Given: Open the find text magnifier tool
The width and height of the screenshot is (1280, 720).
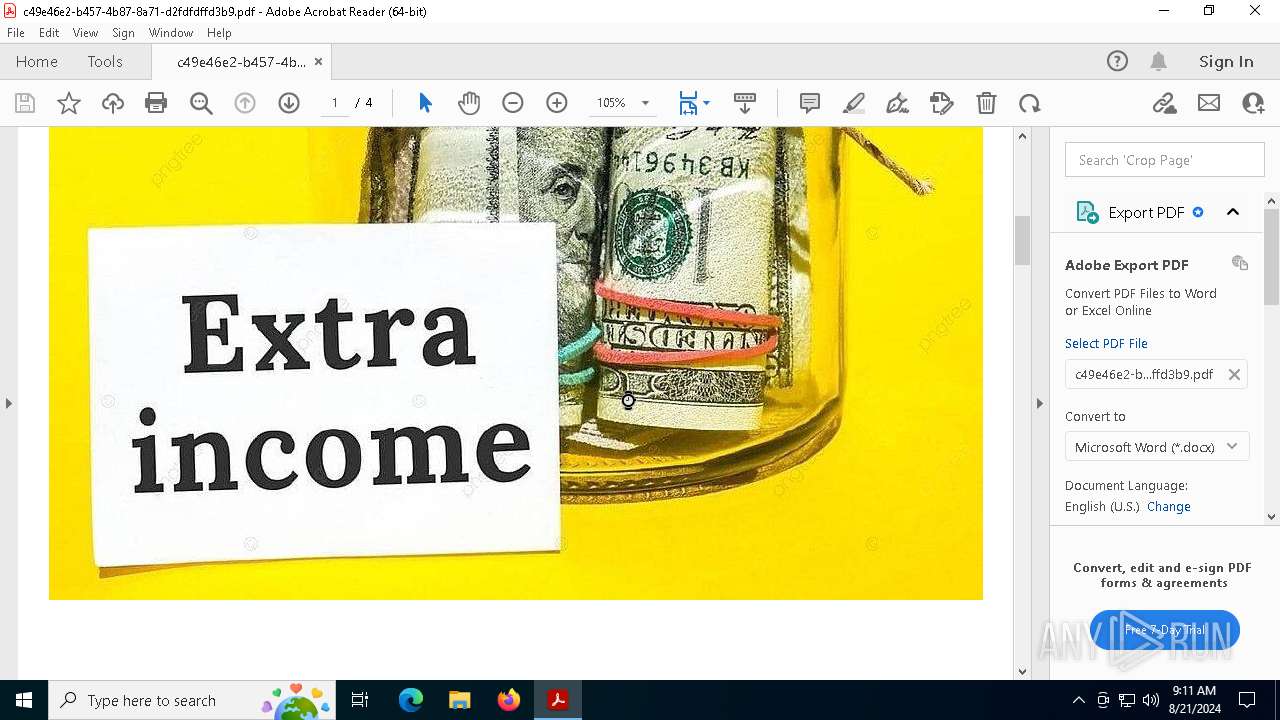Looking at the screenshot, I should (x=201, y=103).
